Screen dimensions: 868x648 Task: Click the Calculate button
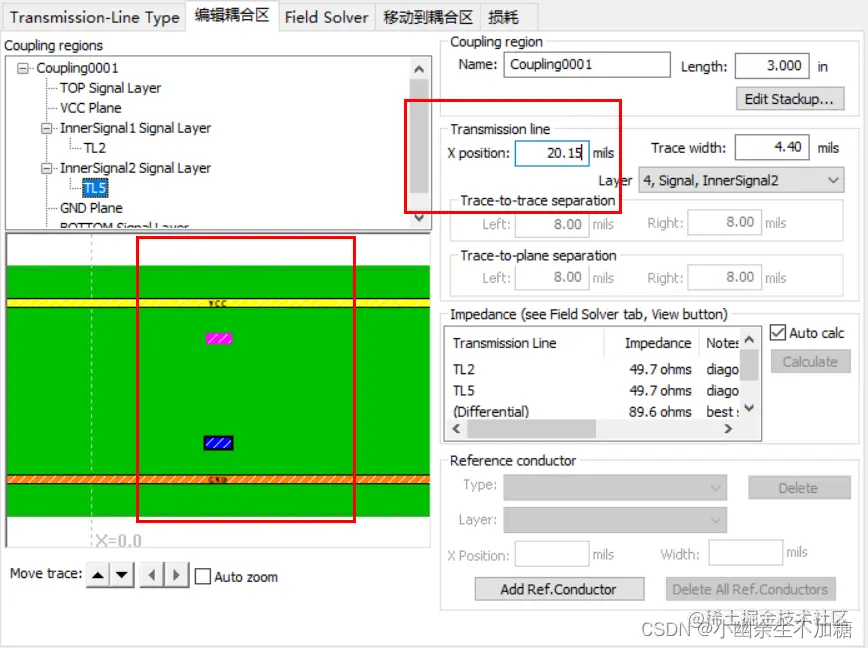[x=810, y=362]
